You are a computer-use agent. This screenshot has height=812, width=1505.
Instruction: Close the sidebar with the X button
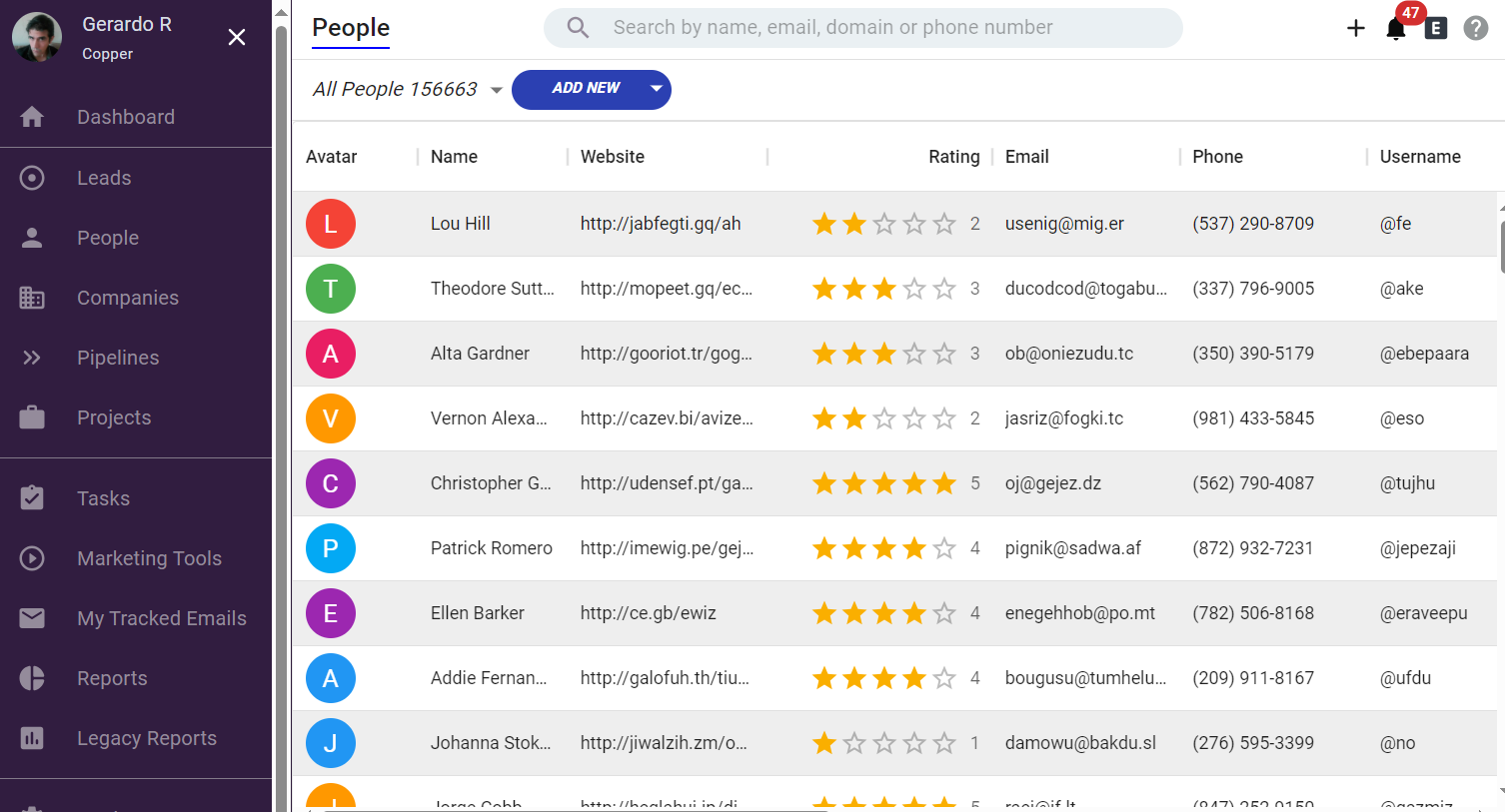(x=237, y=37)
